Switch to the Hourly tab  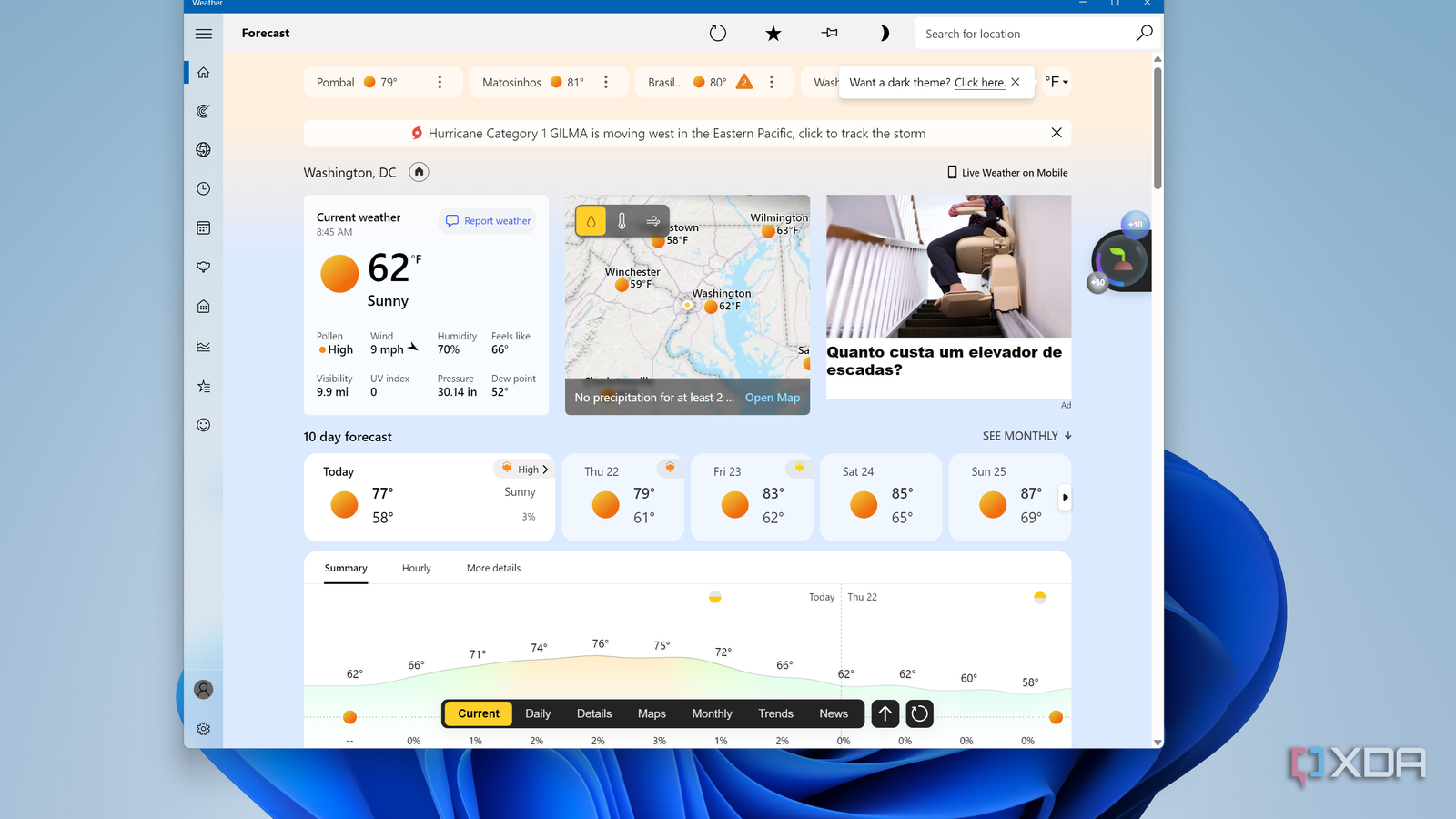[x=416, y=567]
